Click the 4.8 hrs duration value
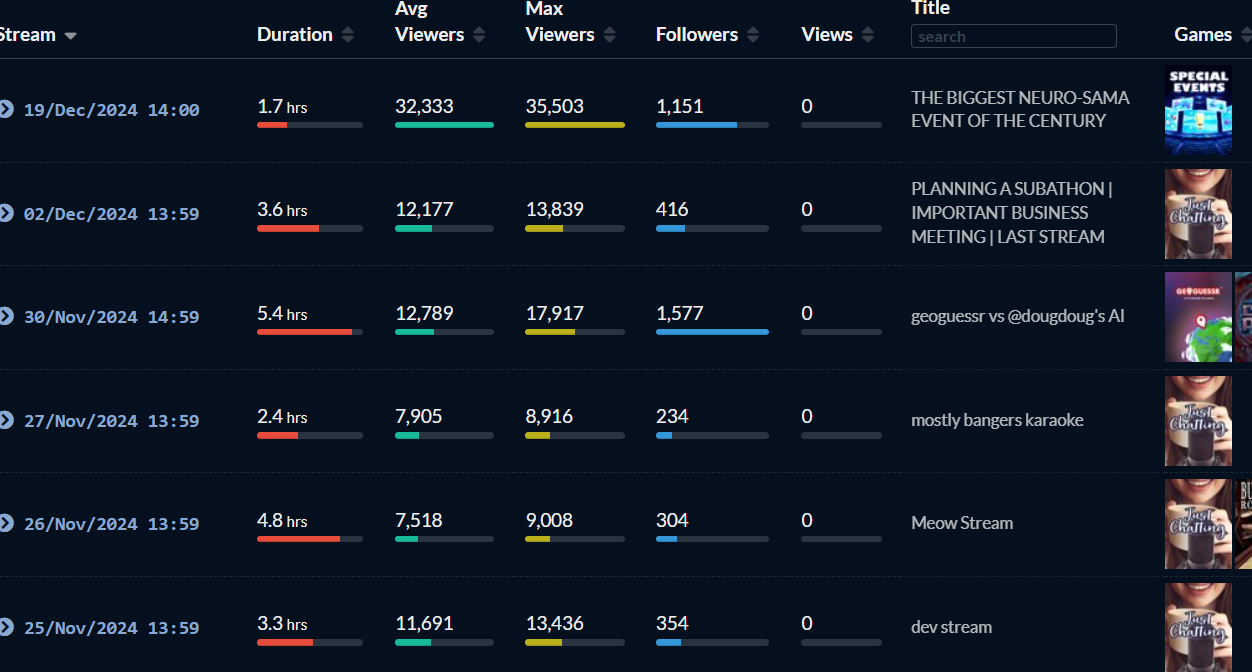The width and height of the screenshot is (1252, 672). (x=282, y=520)
